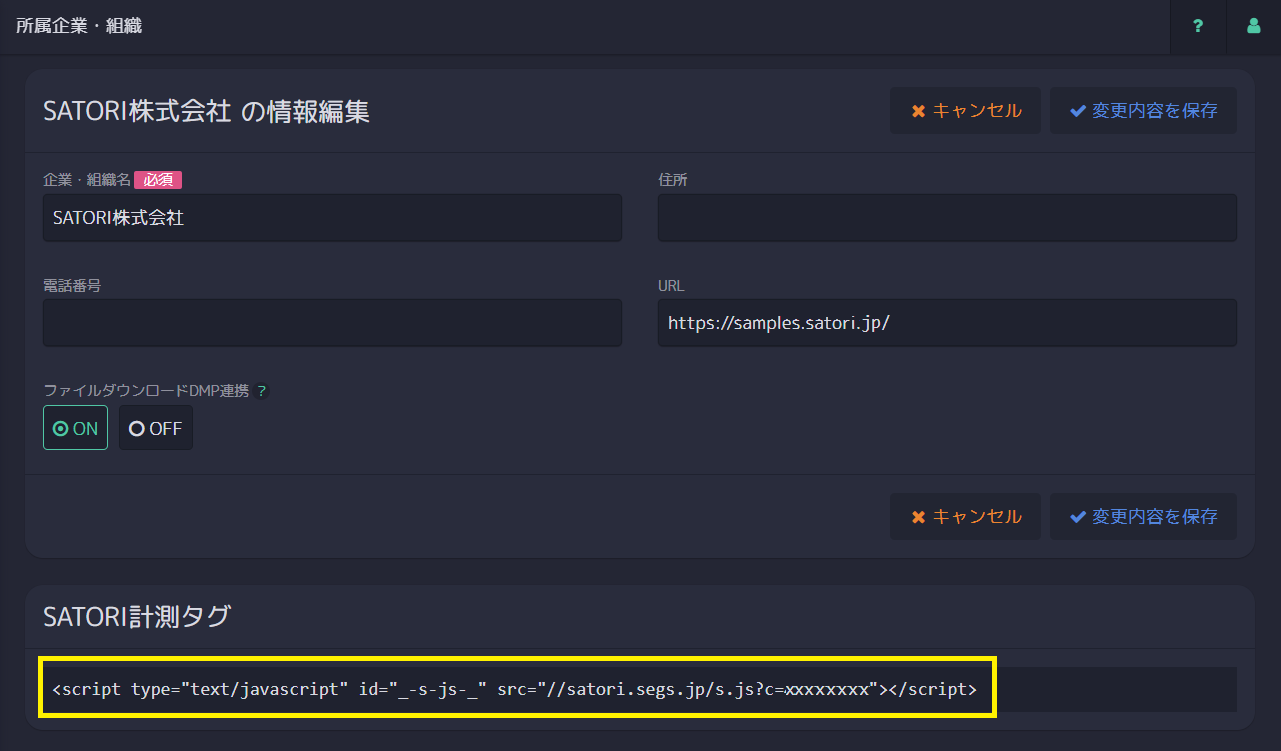Image resolution: width=1281 pixels, height=751 pixels.
Task: Click the SATORI計測タグ section heading
Action: 137,617
